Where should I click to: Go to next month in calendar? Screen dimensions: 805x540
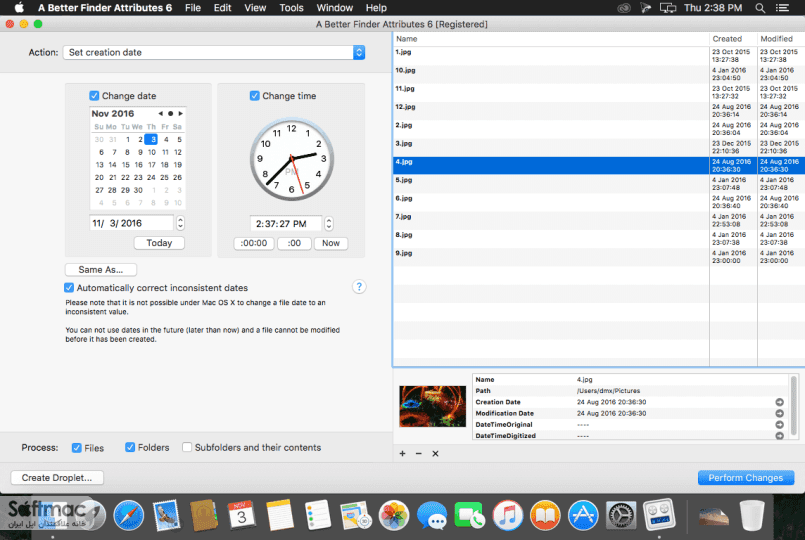[x=180, y=113]
